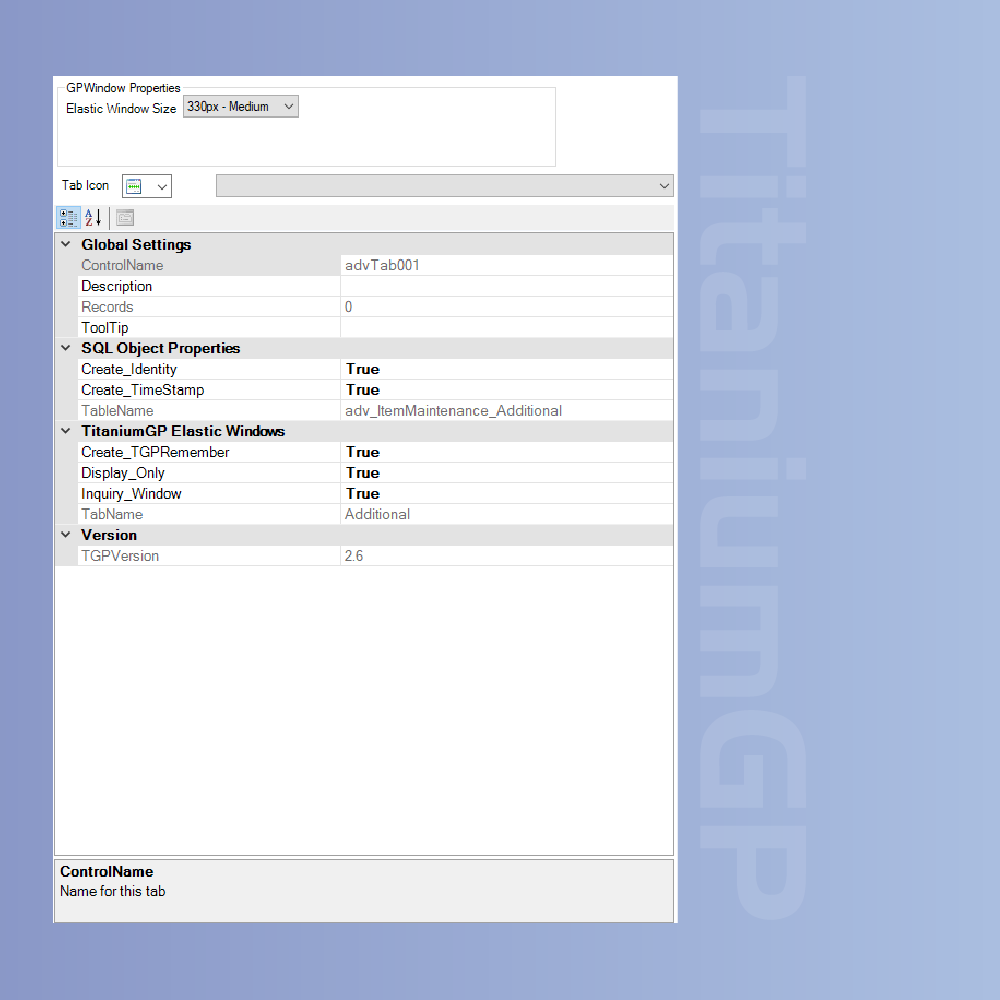The width and height of the screenshot is (1000, 1000).
Task: Select the Create_Identity property label
Action: (x=129, y=369)
